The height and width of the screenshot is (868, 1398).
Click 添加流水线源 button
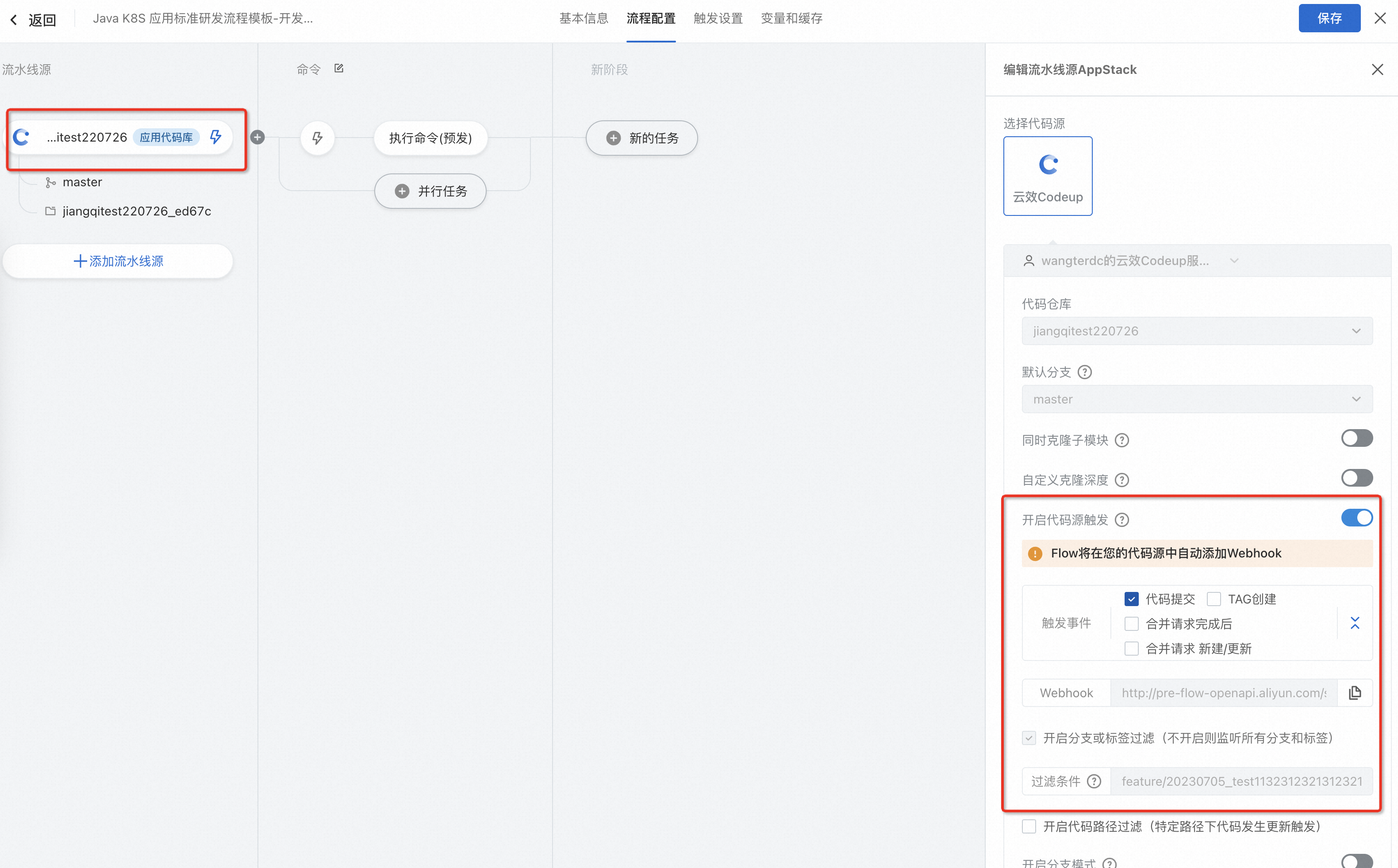(x=118, y=261)
